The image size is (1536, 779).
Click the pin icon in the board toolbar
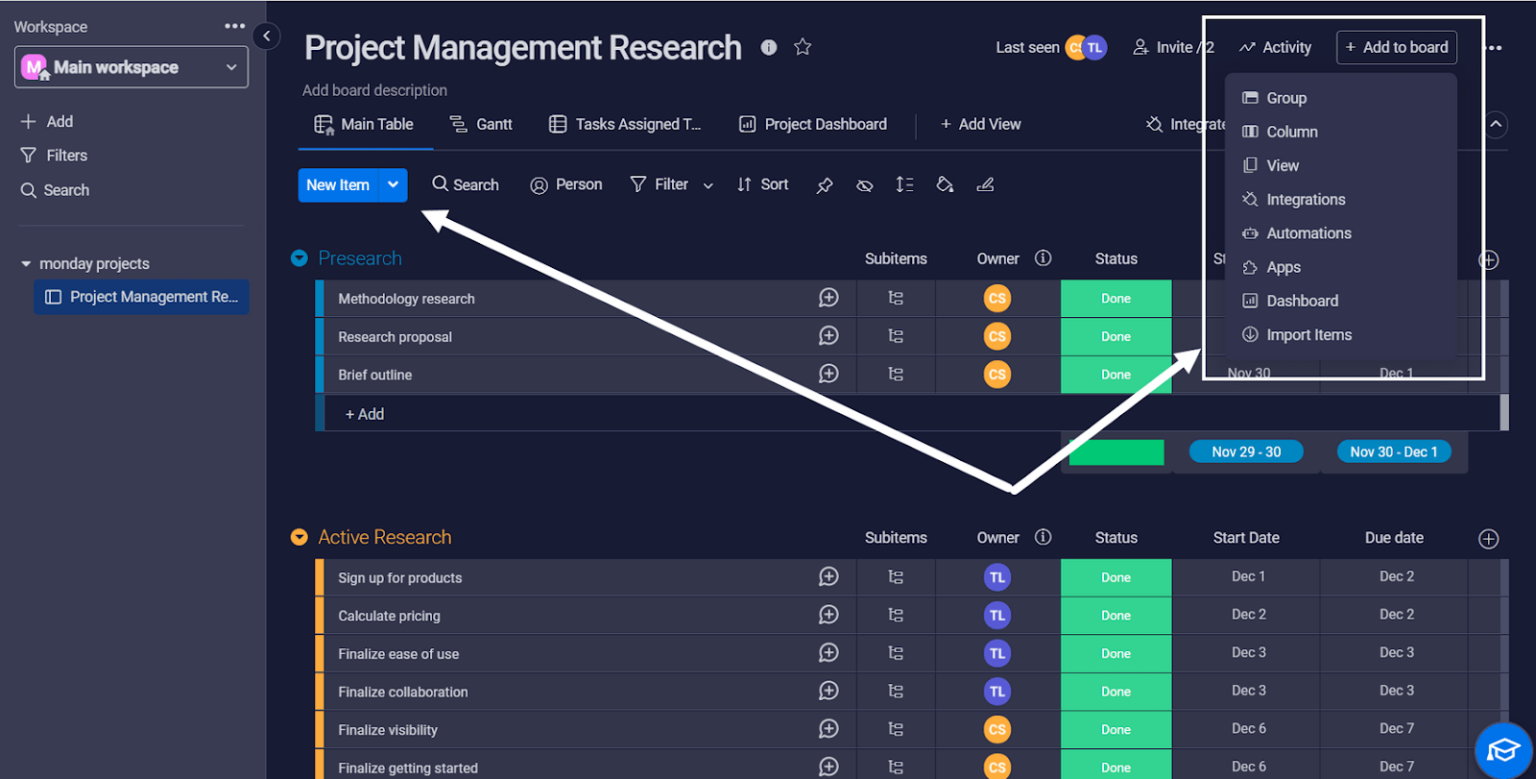coord(824,184)
